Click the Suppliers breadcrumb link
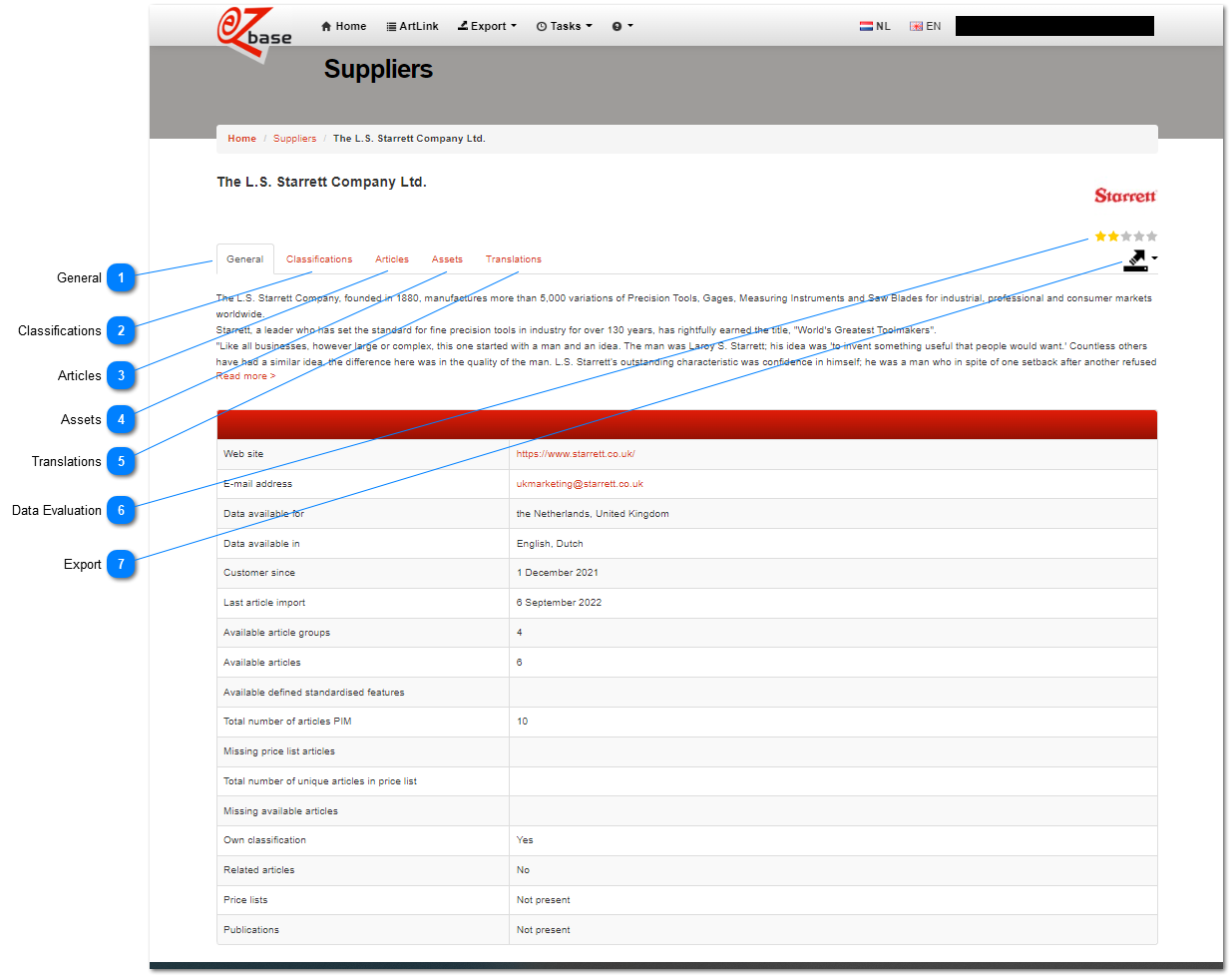 (x=294, y=139)
